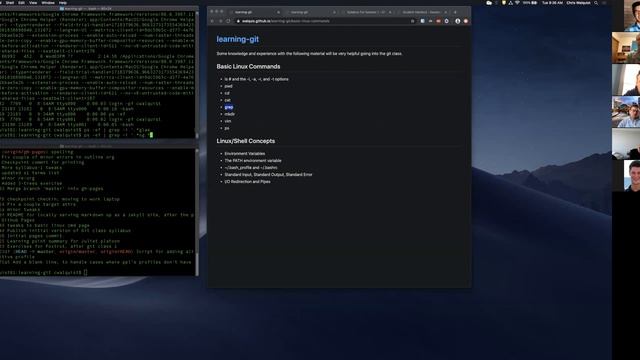Click the 'ls' list item with options
Screen dimensions: 640x360
(256, 79)
